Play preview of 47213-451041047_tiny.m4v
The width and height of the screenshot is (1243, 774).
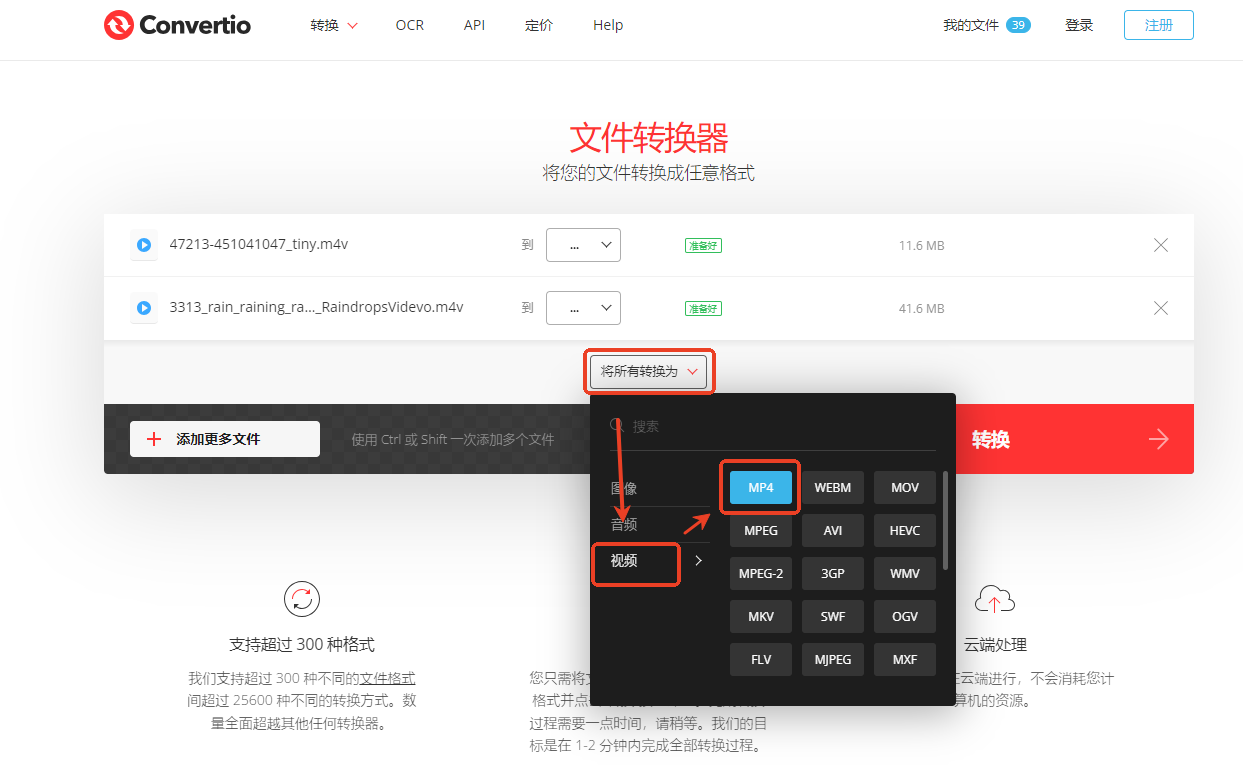[143, 244]
